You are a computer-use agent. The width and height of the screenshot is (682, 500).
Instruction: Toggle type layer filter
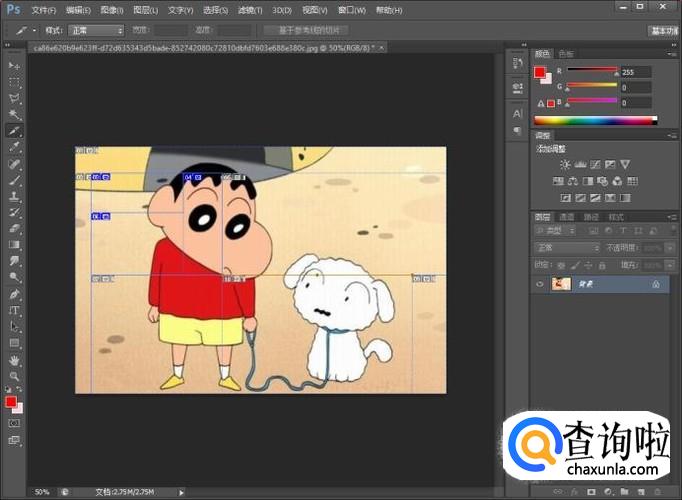pos(623,231)
